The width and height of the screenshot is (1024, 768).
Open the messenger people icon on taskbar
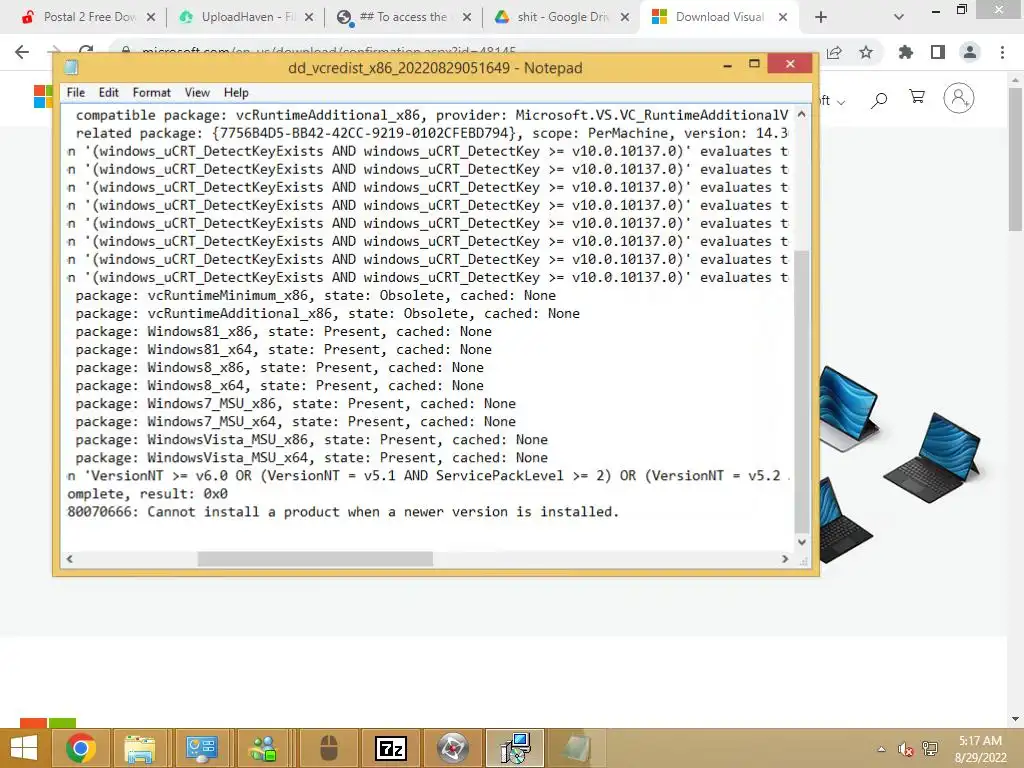[x=263, y=748]
